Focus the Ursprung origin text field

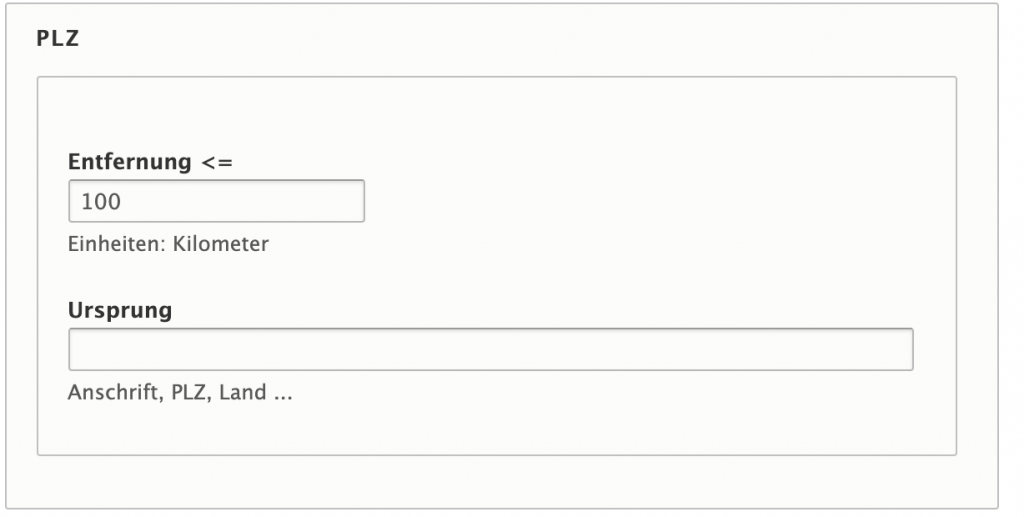[490, 350]
